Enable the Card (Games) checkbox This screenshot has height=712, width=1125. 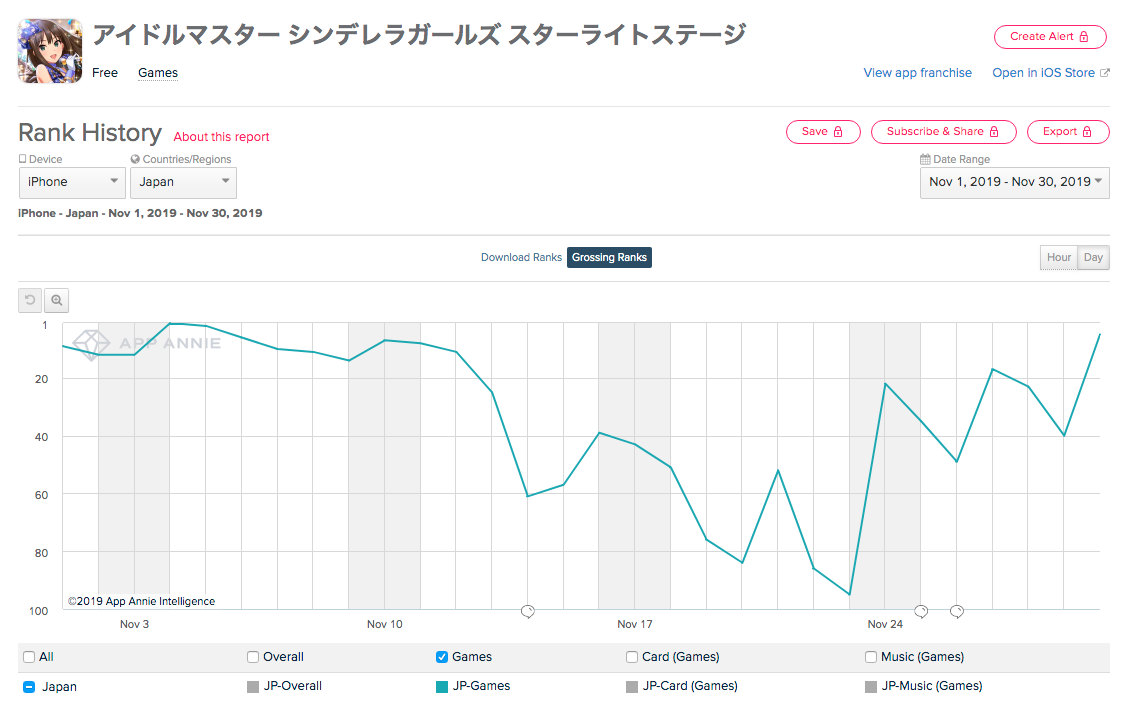coord(631,657)
